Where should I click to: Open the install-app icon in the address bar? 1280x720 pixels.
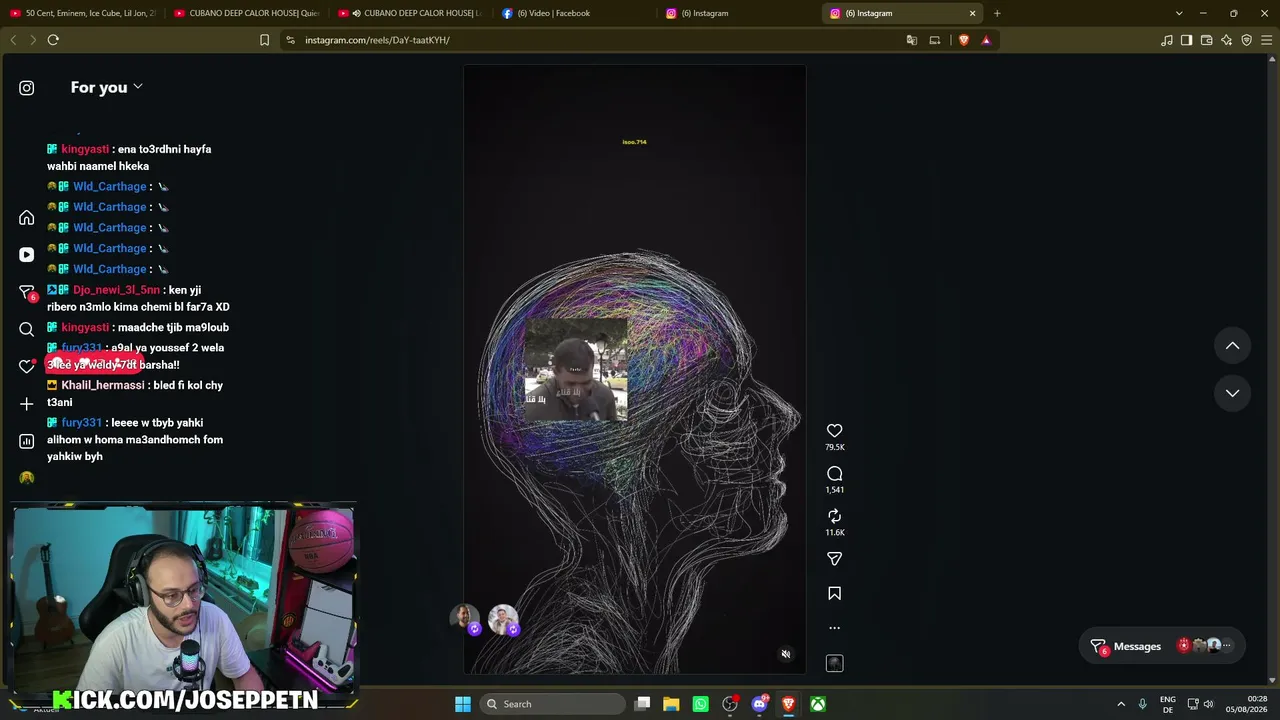935,40
